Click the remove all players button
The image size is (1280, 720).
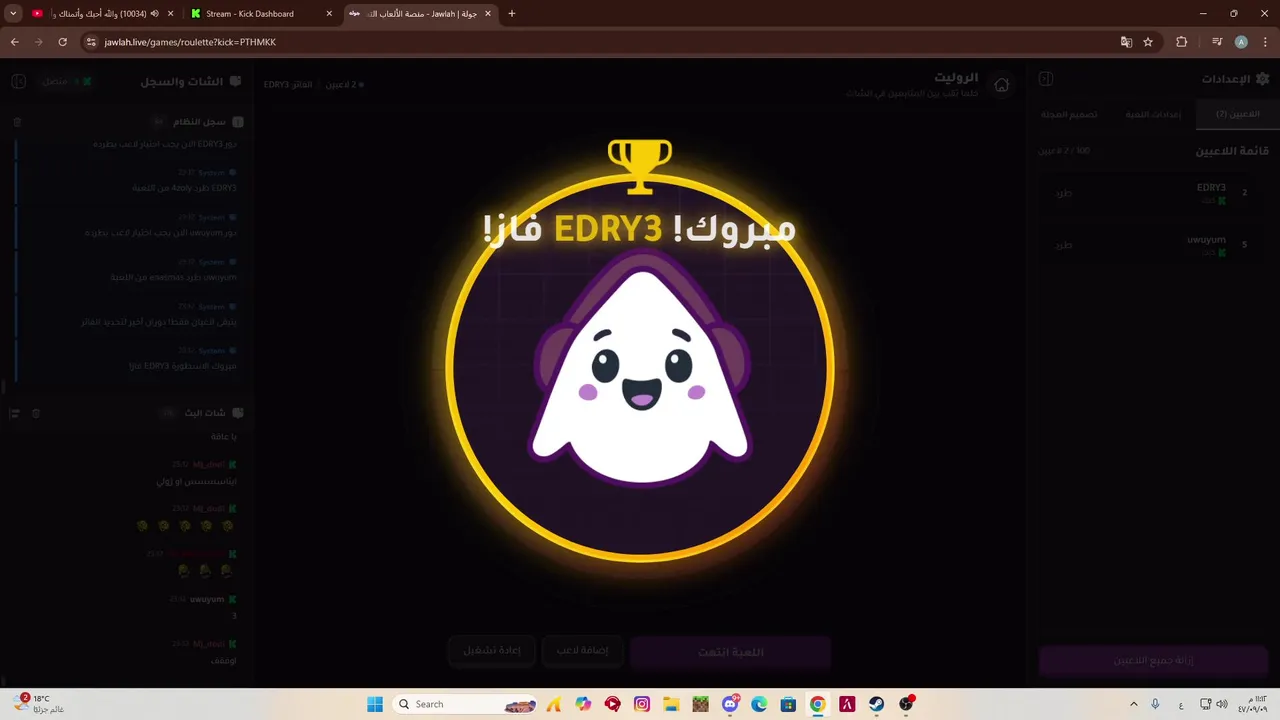pyautogui.click(x=1154, y=661)
